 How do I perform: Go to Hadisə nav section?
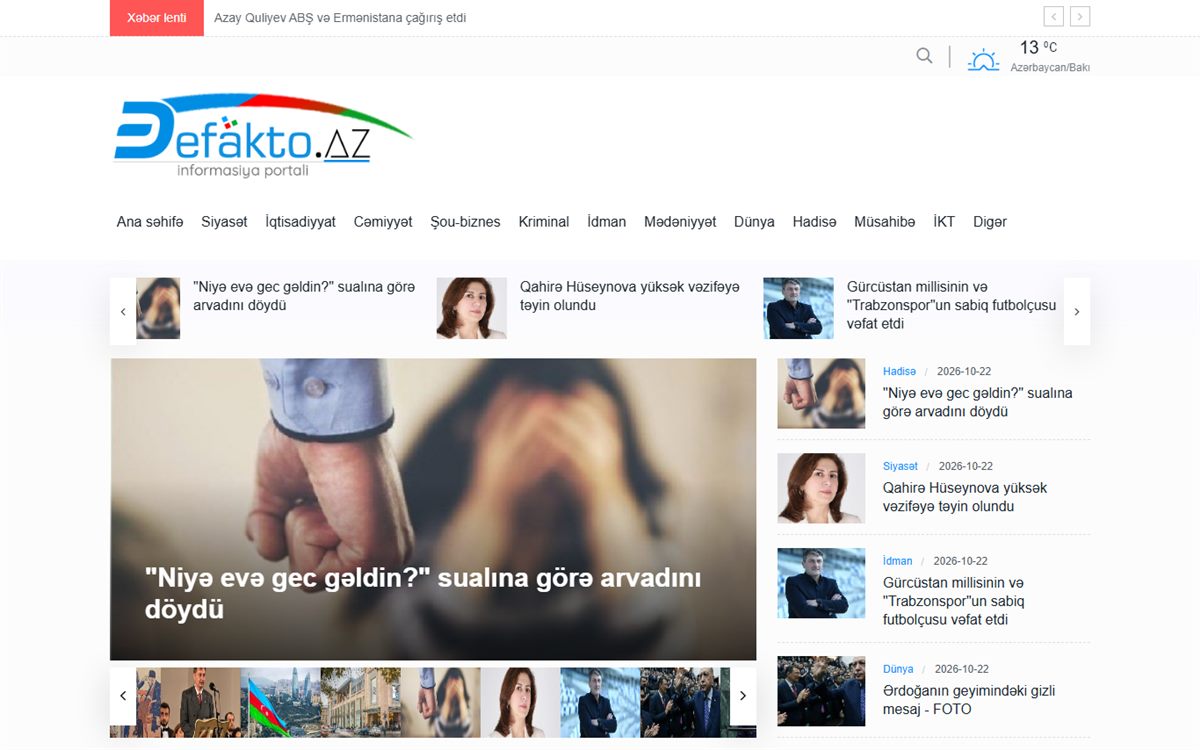click(x=814, y=222)
